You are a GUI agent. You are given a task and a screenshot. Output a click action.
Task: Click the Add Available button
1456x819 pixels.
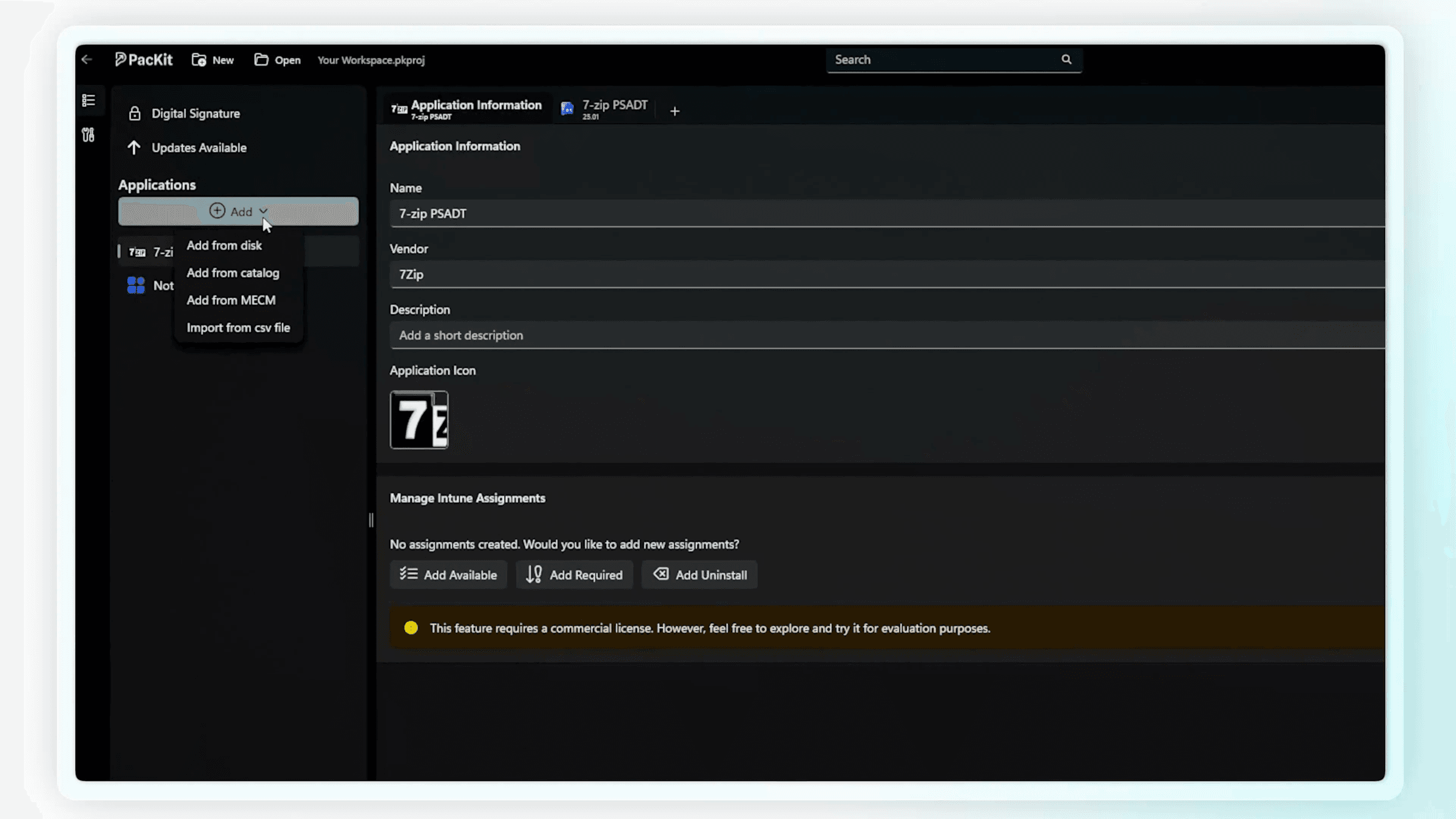[x=448, y=575]
